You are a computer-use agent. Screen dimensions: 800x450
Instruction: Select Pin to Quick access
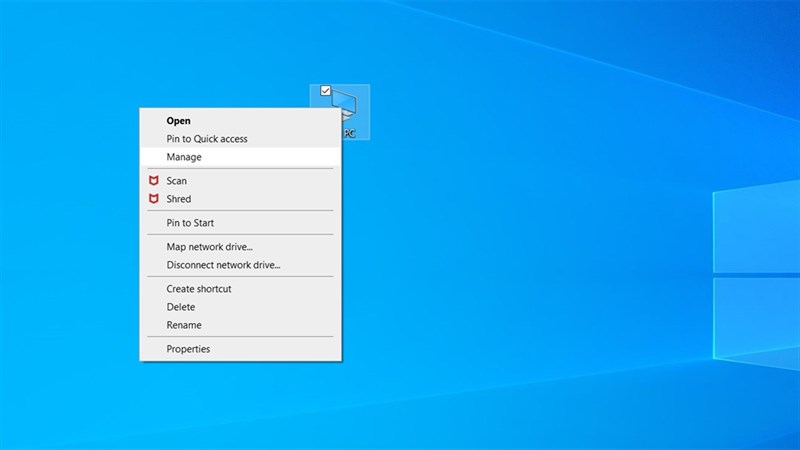click(240, 139)
